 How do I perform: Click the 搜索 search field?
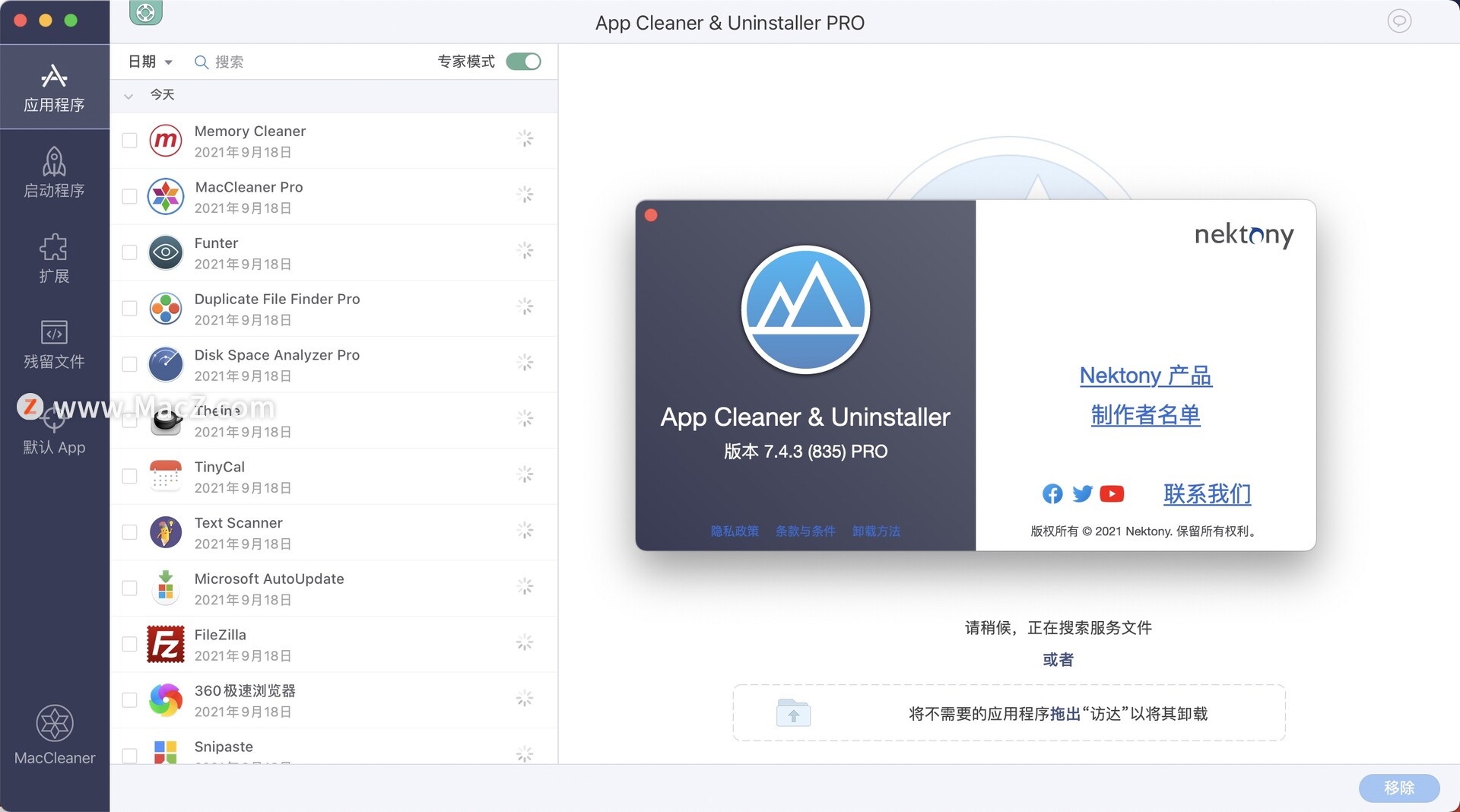pos(228,62)
